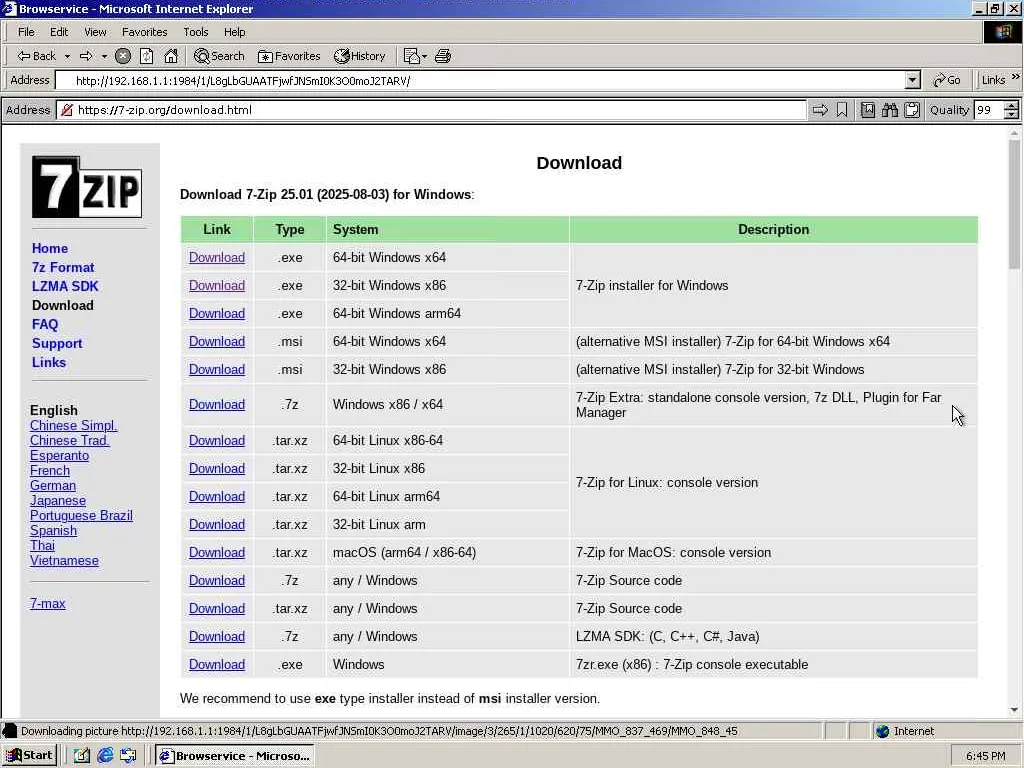Click the Internet zone globe icon
This screenshot has width=1024, height=768.
pos(883,731)
